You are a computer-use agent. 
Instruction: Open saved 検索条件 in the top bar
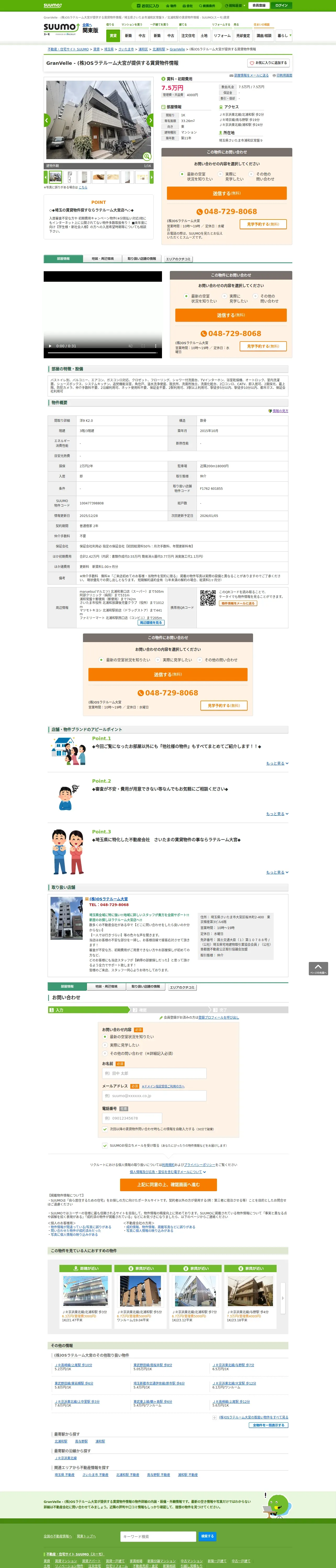pyautogui.click(x=207, y=6)
